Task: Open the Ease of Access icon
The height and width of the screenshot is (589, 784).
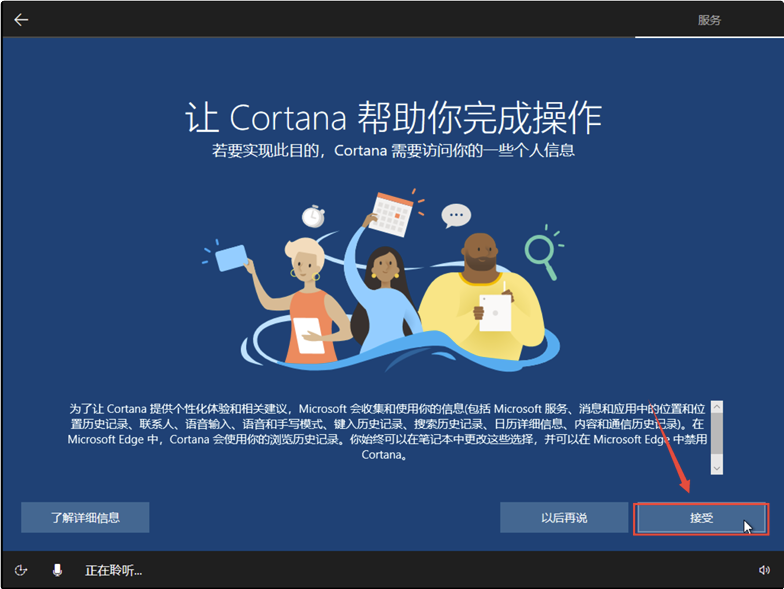Action: coord(21,570)
